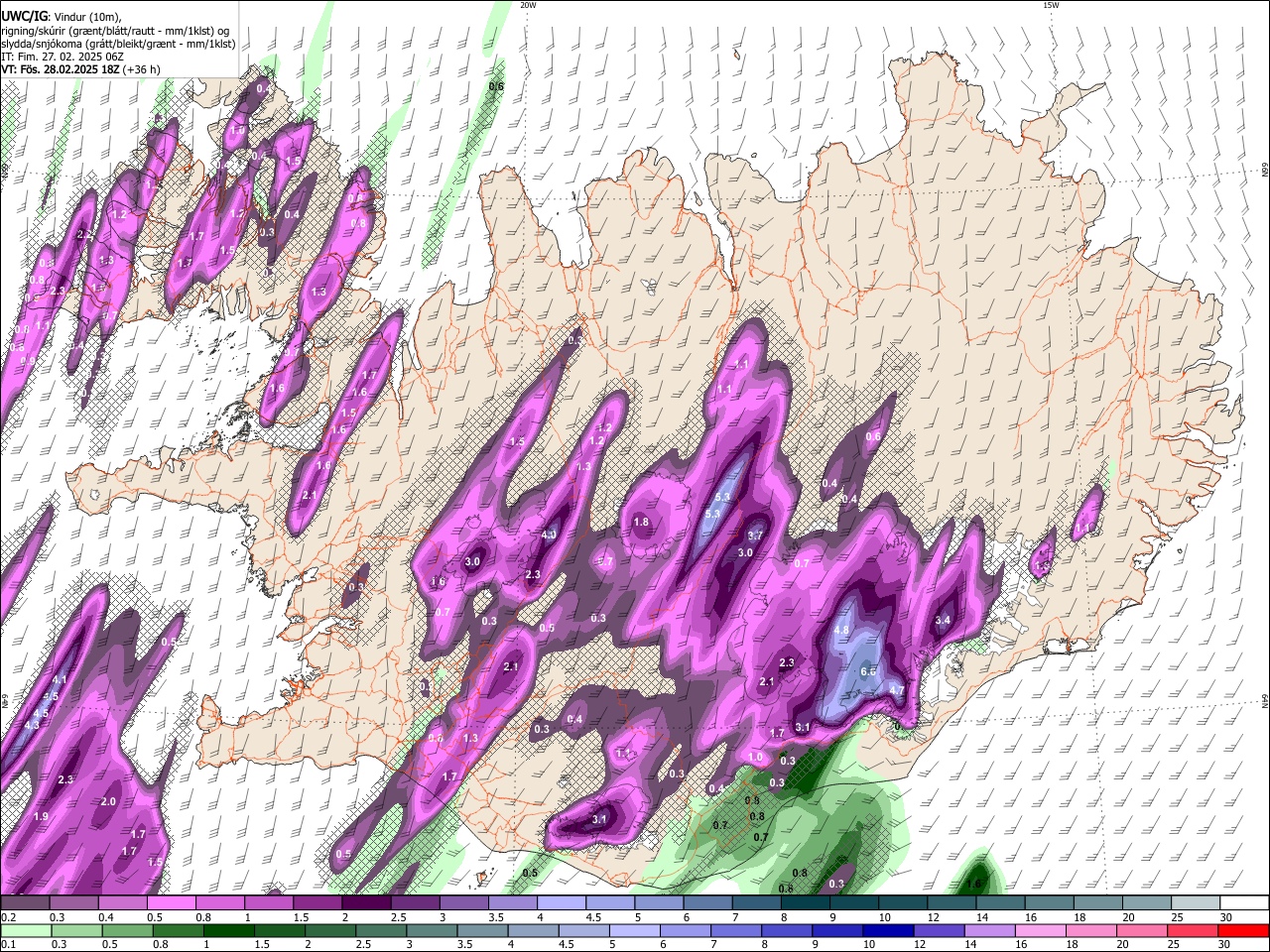Click the 0.2 label in the legend scale
This screenshot has width=1270, height=952.
[8, 917]
